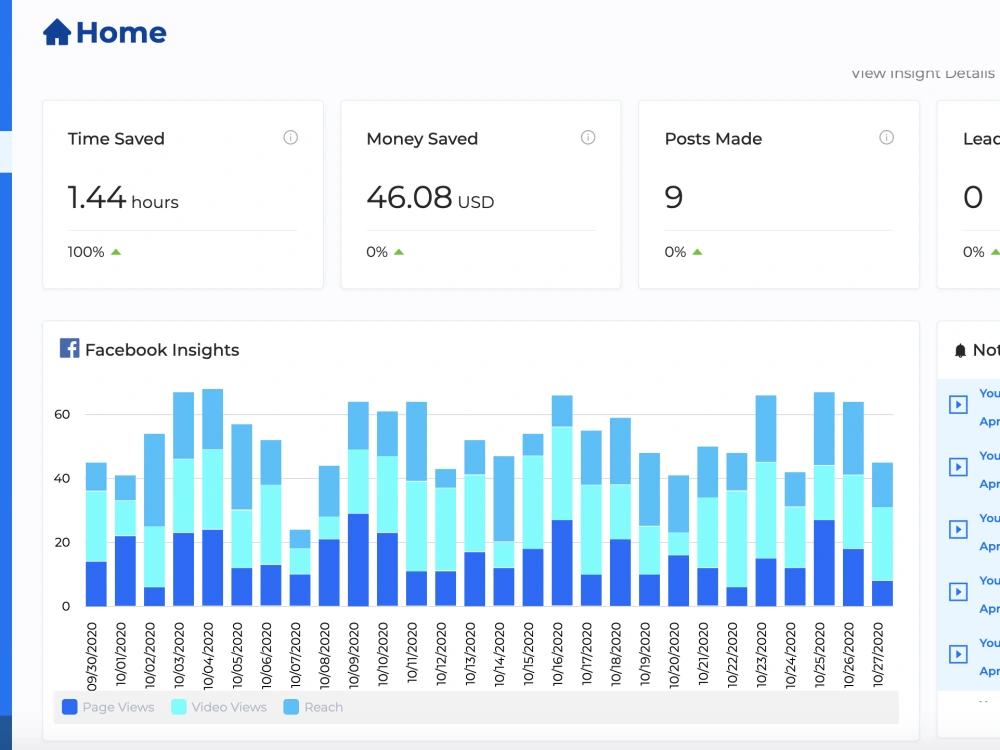The width and height of the screenshot is (1000, 750).
Task: Click the 10/07/2020 chart bar
Action: (300, 568)
